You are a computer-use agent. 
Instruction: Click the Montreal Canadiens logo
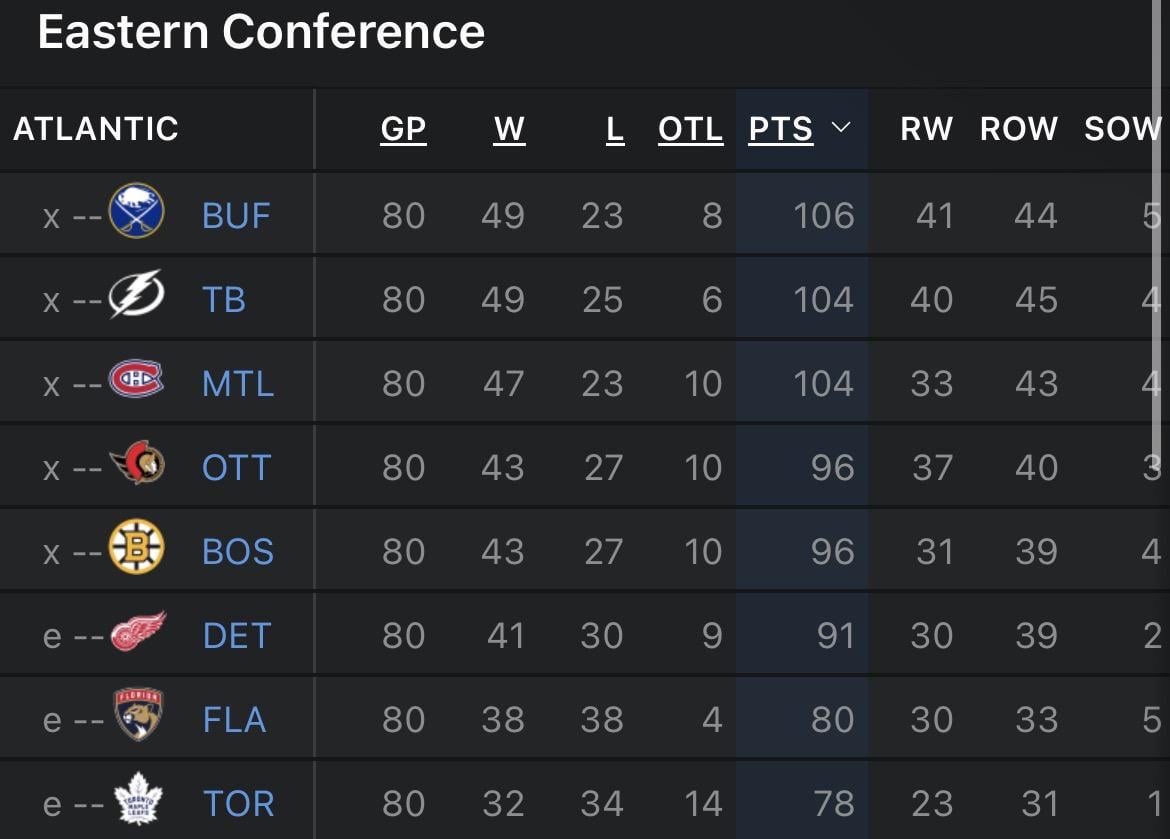click(136, 380)
